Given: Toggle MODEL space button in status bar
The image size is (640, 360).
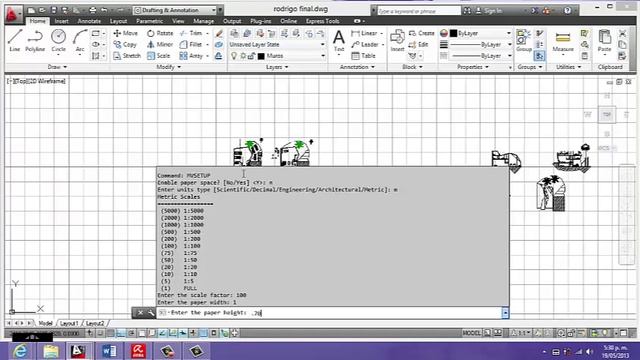Looking at the screenshot, I should tap(471, 333).
